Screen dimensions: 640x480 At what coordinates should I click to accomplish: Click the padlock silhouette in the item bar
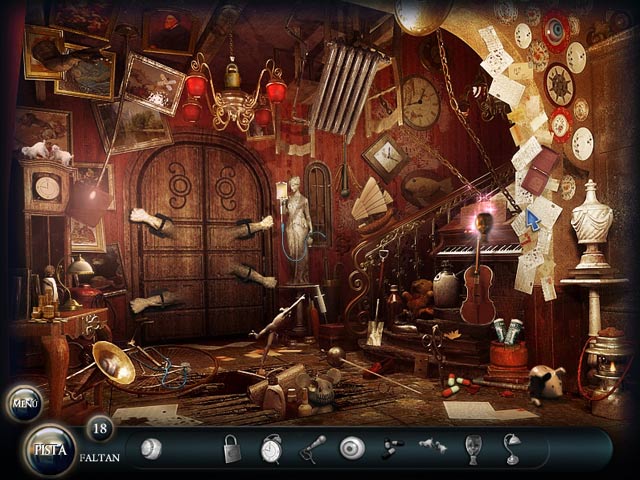point(231,448)
